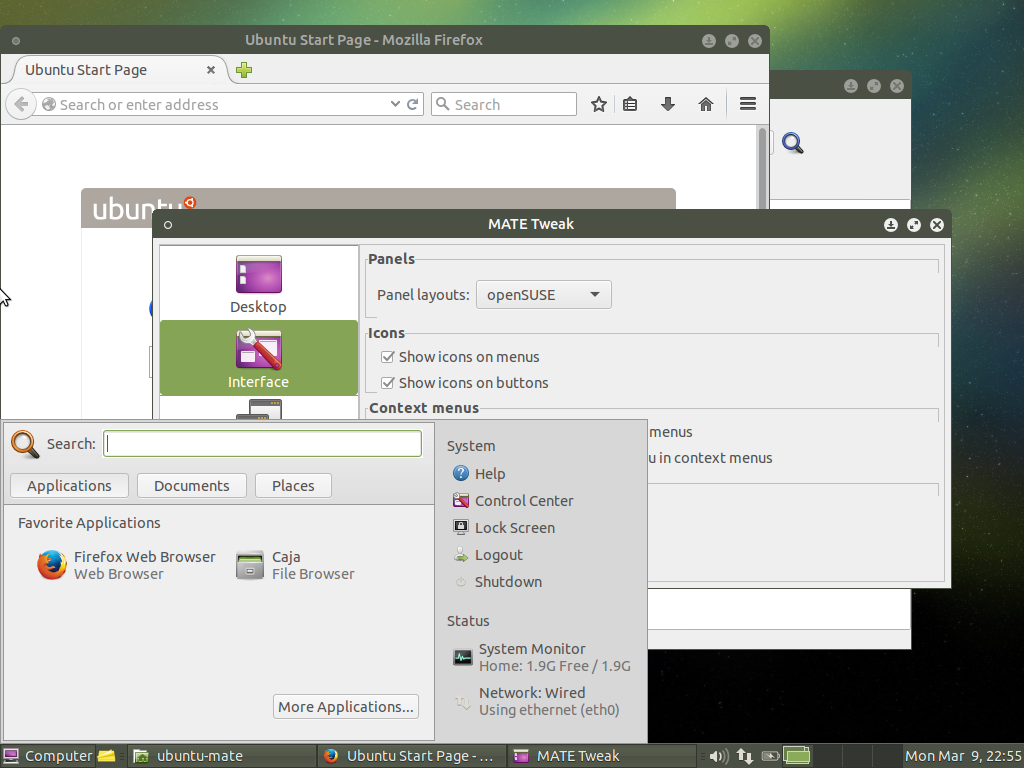Click the Firefox Search box

[x=504, y=104]
